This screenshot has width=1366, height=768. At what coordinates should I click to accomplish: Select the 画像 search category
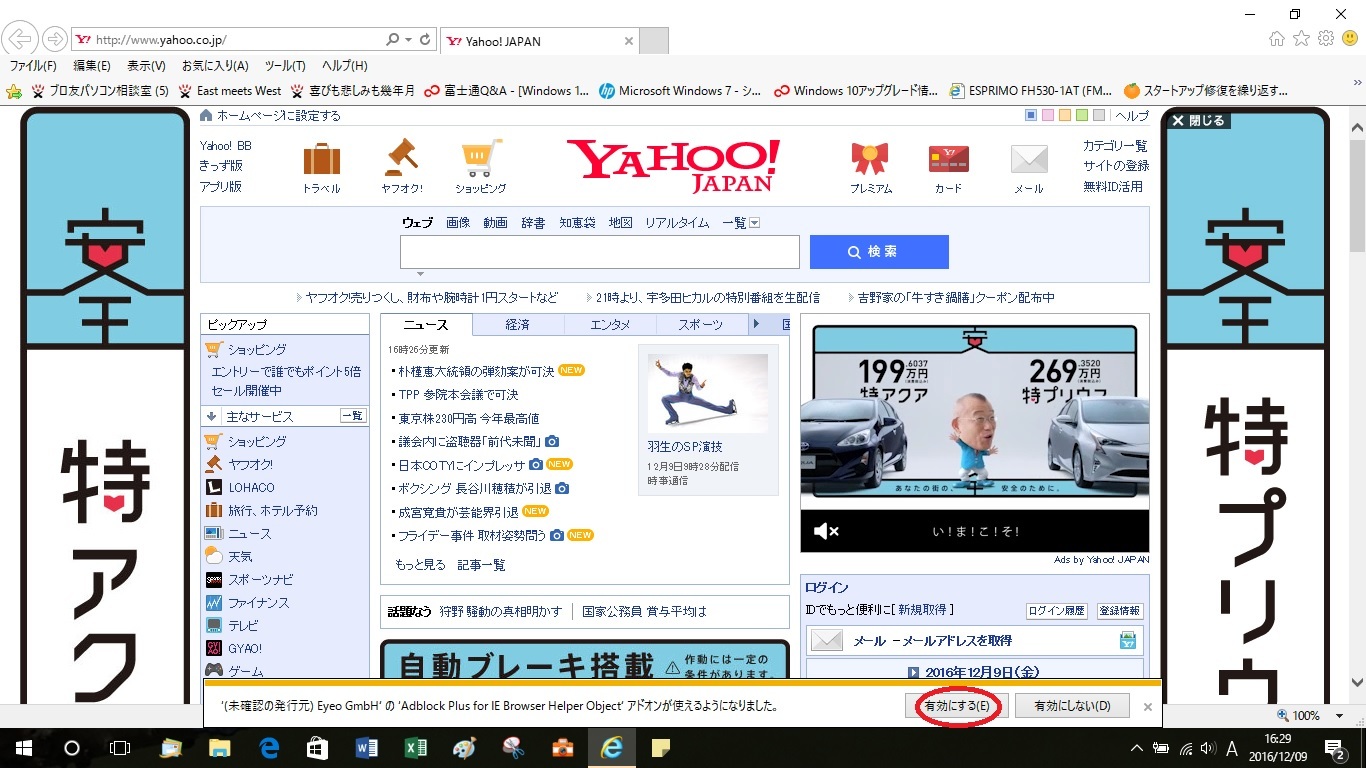(x=458, y=223)
